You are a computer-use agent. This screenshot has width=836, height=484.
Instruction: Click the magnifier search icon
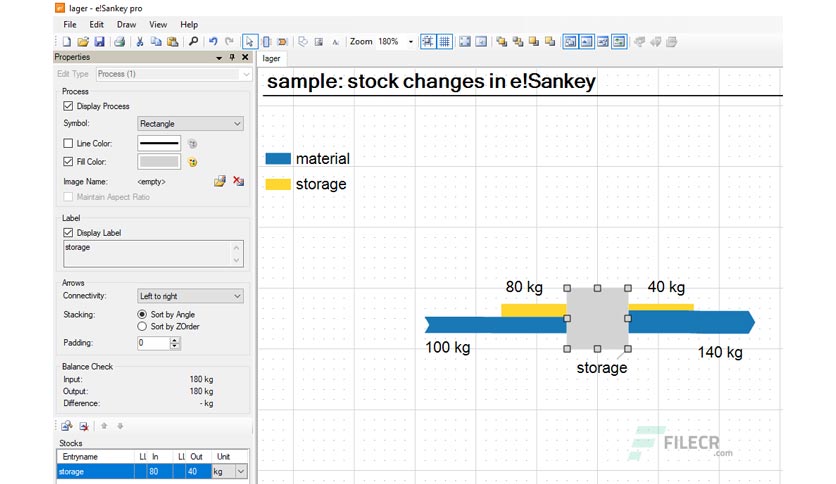193,42
